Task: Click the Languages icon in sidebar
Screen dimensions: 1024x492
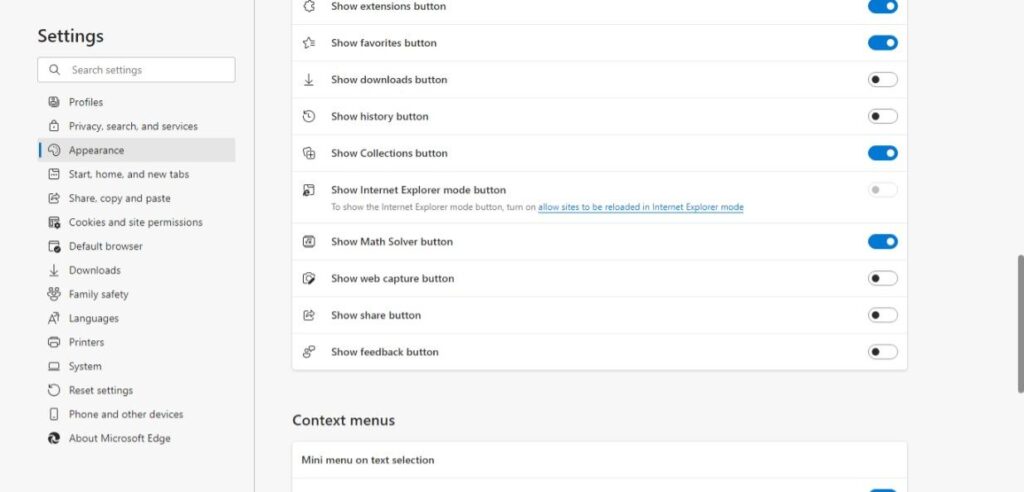Action: pyautogui.click(x=54, y=318)
